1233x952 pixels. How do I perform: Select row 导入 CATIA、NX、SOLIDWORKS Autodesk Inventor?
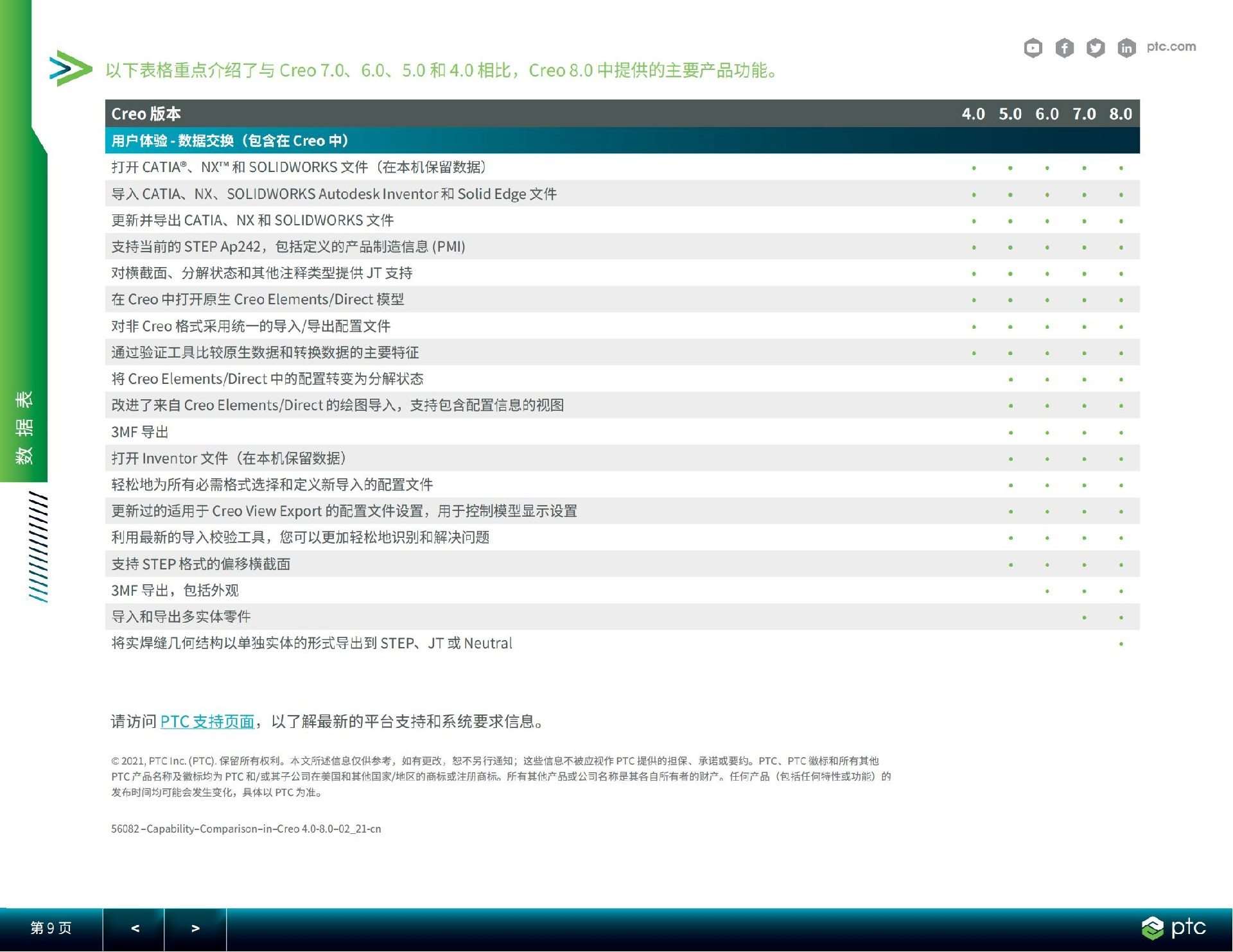(622, 194)
